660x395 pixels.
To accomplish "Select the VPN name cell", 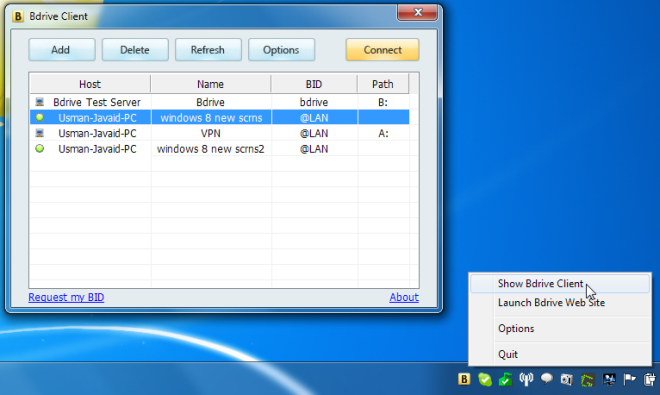I will (x=210, y=133).
